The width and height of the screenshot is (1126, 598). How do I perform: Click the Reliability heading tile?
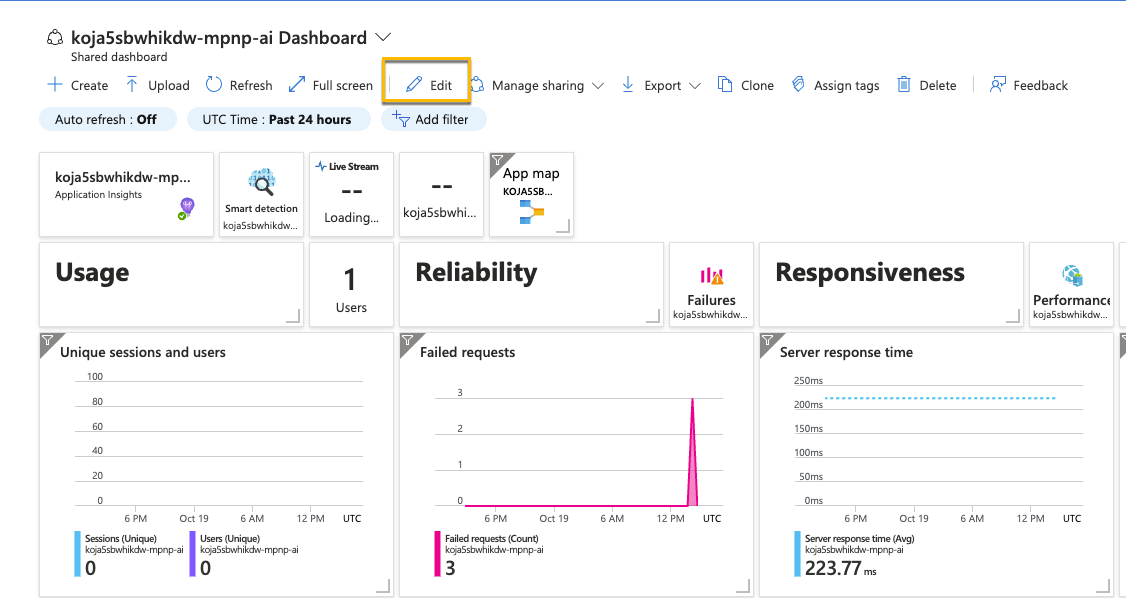pos(531,284)
